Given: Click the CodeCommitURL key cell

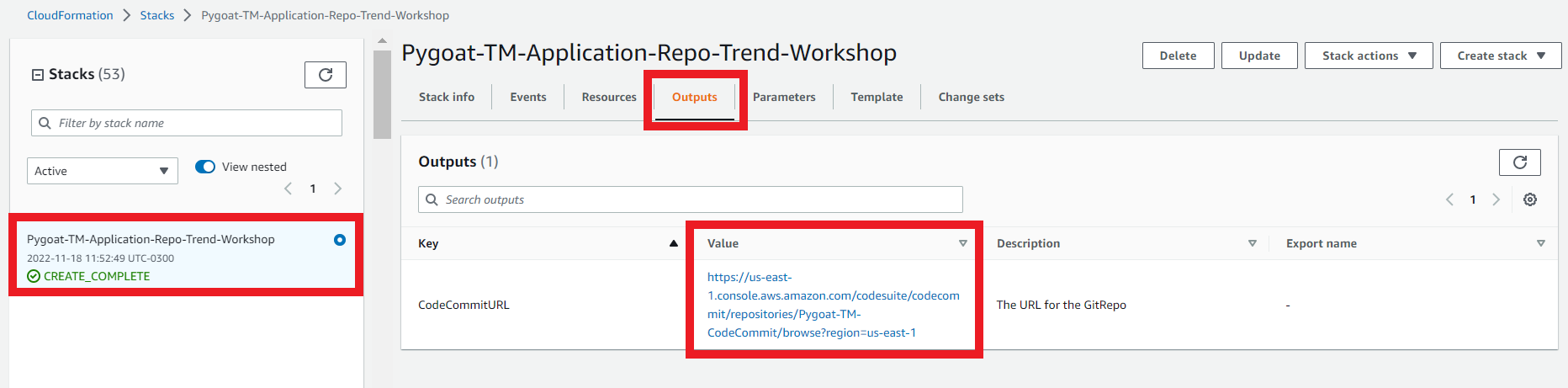Looking at the screenshot, I should (464, 305).
